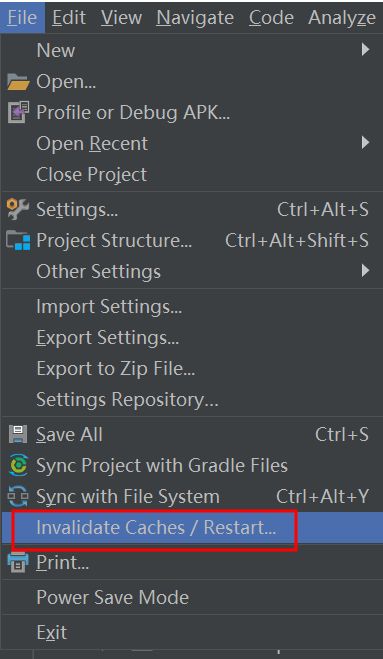
Task: Open the Navigate menu
Action: coord(195,18)
